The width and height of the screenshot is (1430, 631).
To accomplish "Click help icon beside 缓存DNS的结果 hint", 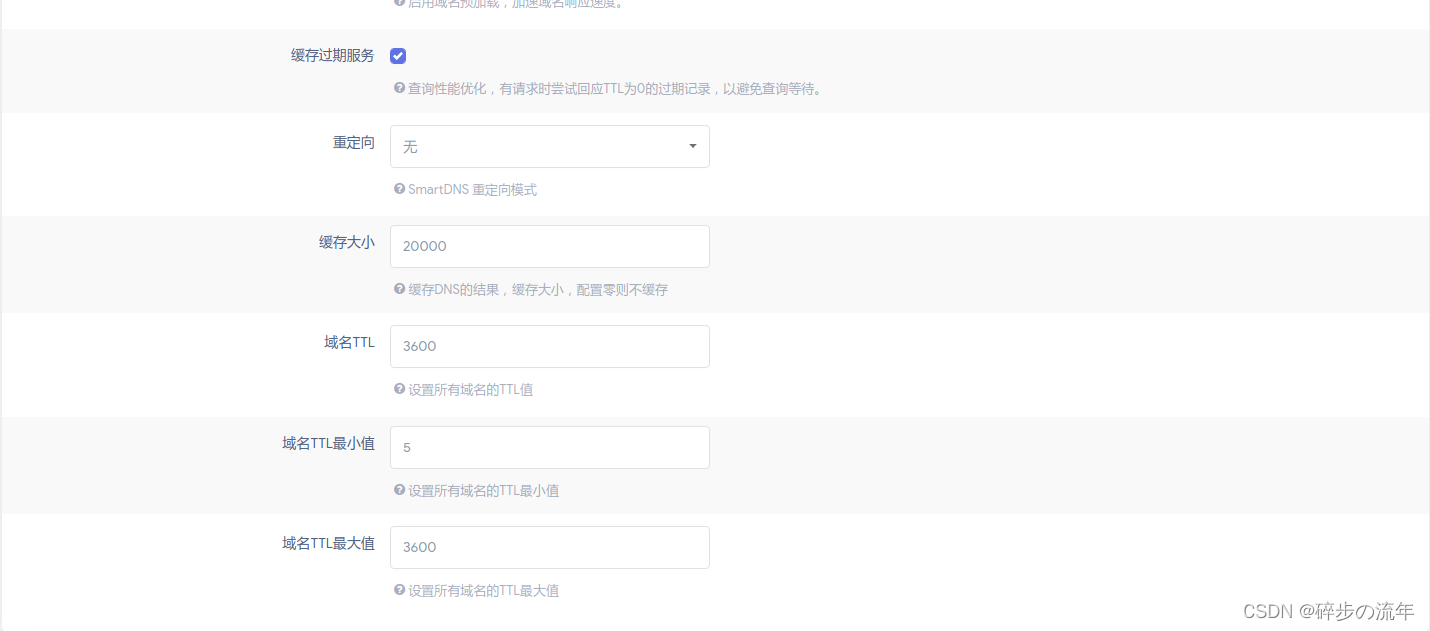I will [400, 289].
